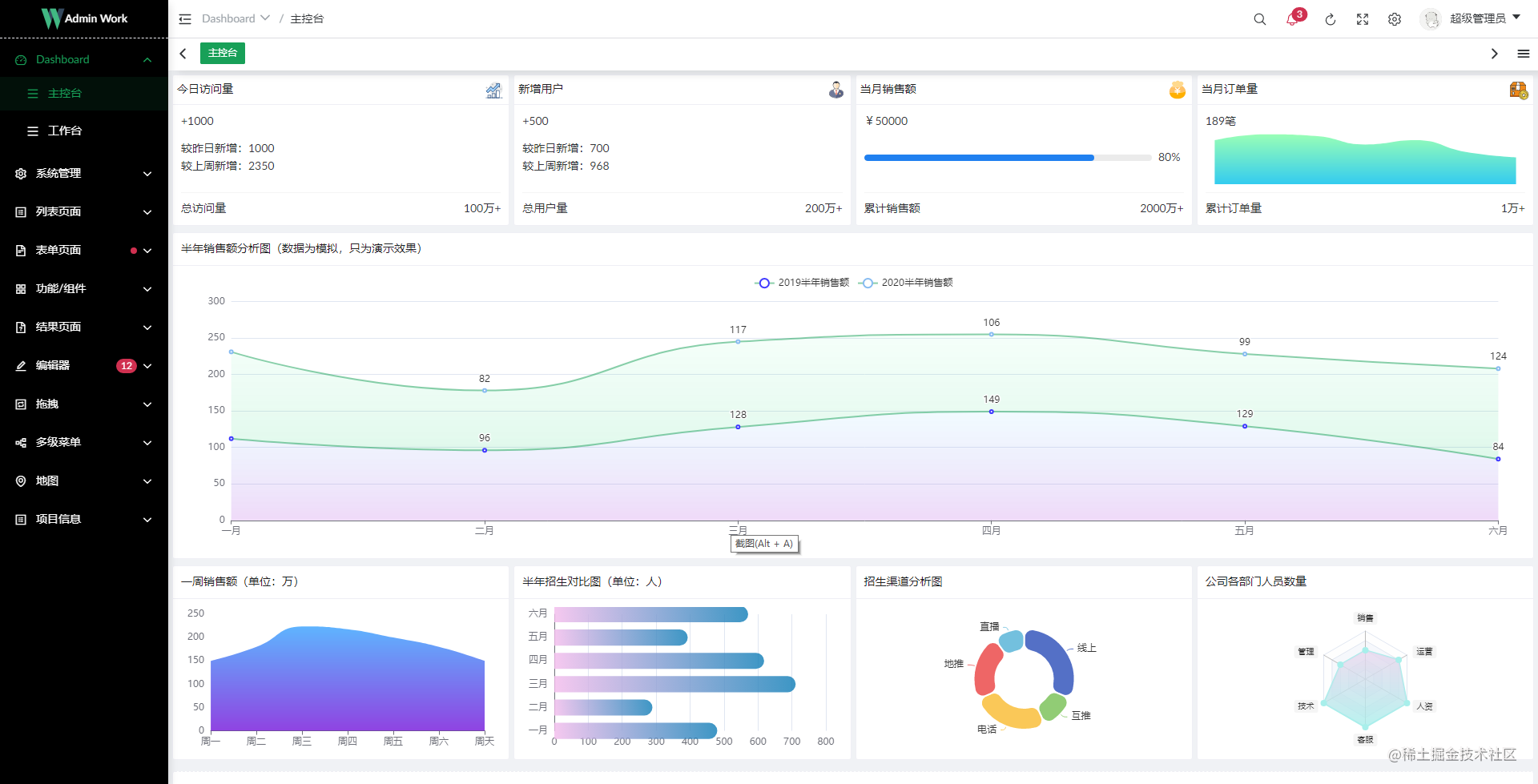Click the tab forward-scroll arrow
Viewport: 1538px width, 784px height.
1493,53
